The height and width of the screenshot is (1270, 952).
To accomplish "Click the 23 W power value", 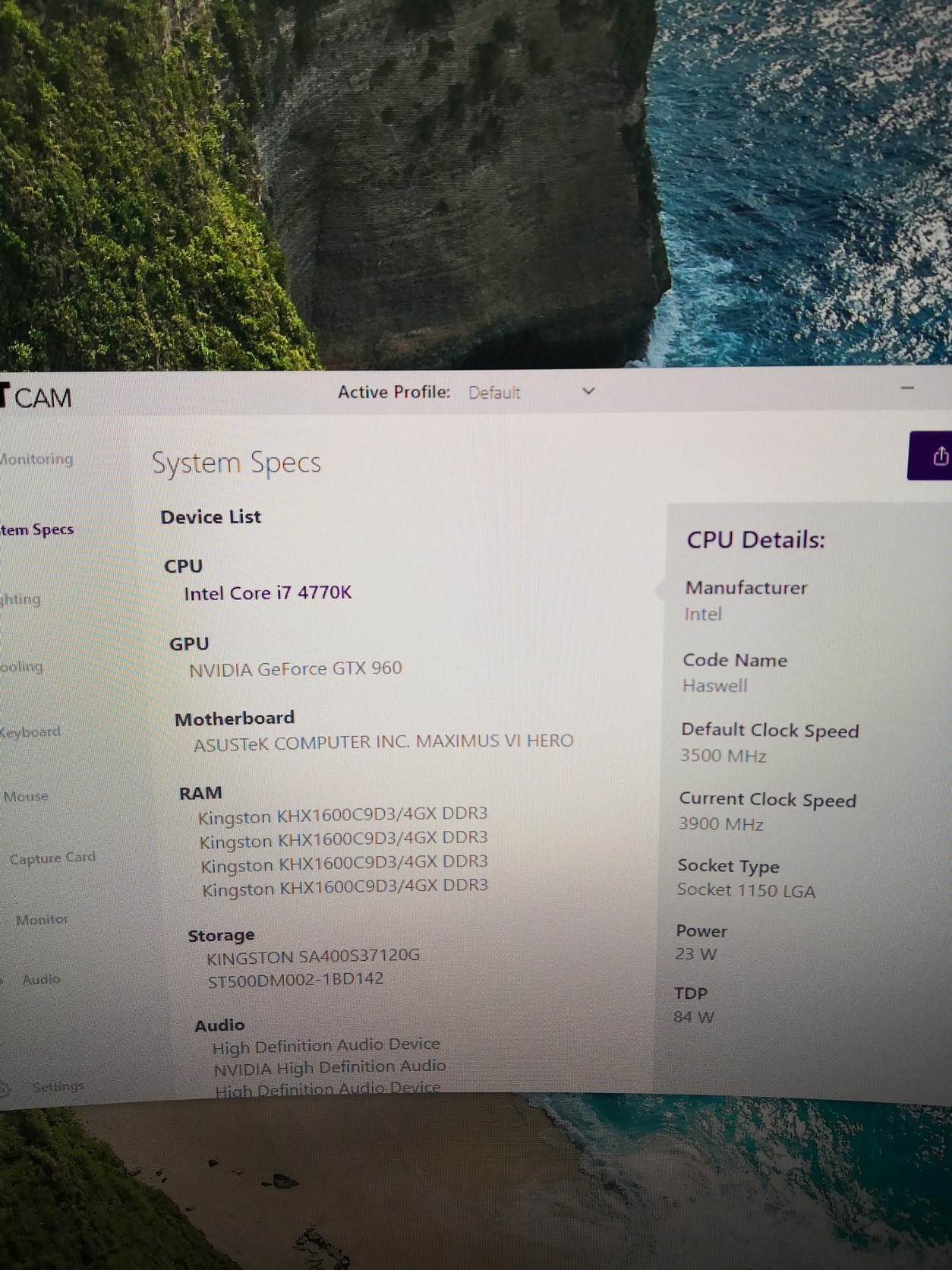I will click(695, 954).
